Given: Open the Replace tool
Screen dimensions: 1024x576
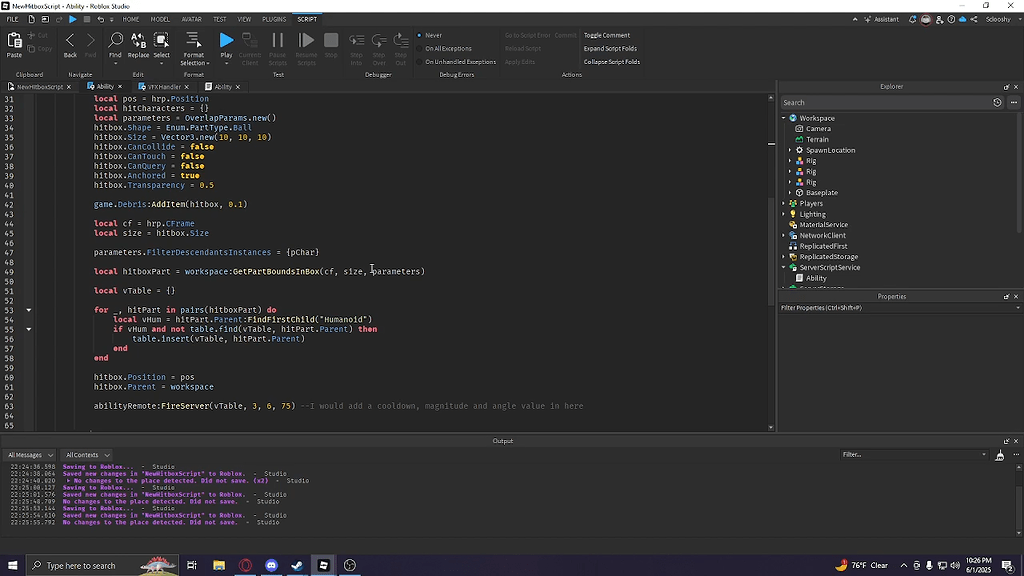Looking at the screenshot, I should click(139, 42).
